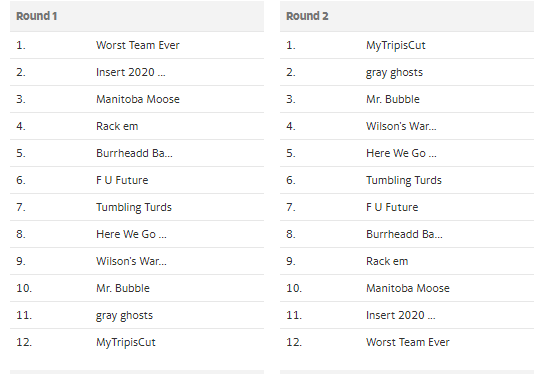Click the Round 2 table header
This screenshot has height=374, width=543.
(407, 16)
